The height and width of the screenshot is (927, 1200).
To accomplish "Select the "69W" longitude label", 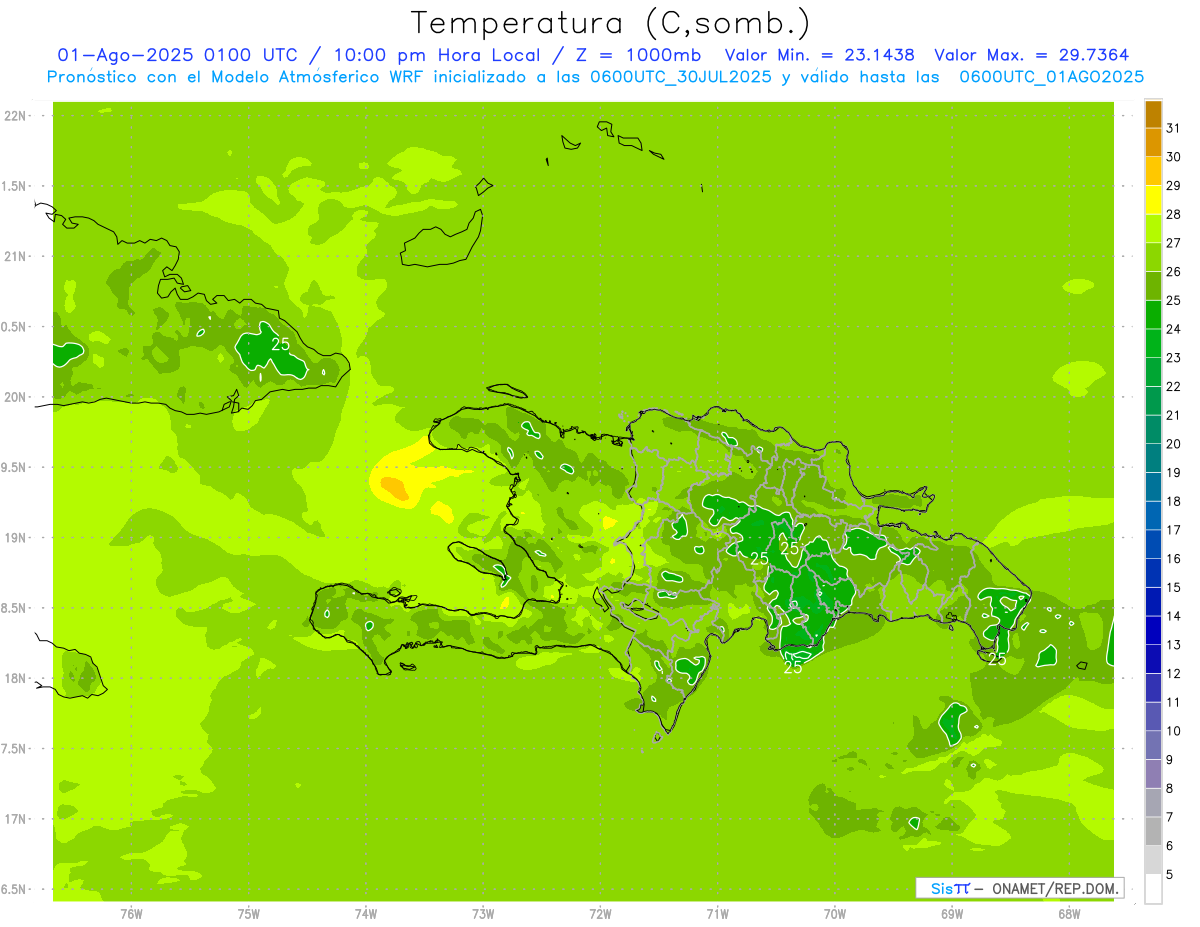I will pyautogui.click(x=952, y=914).
